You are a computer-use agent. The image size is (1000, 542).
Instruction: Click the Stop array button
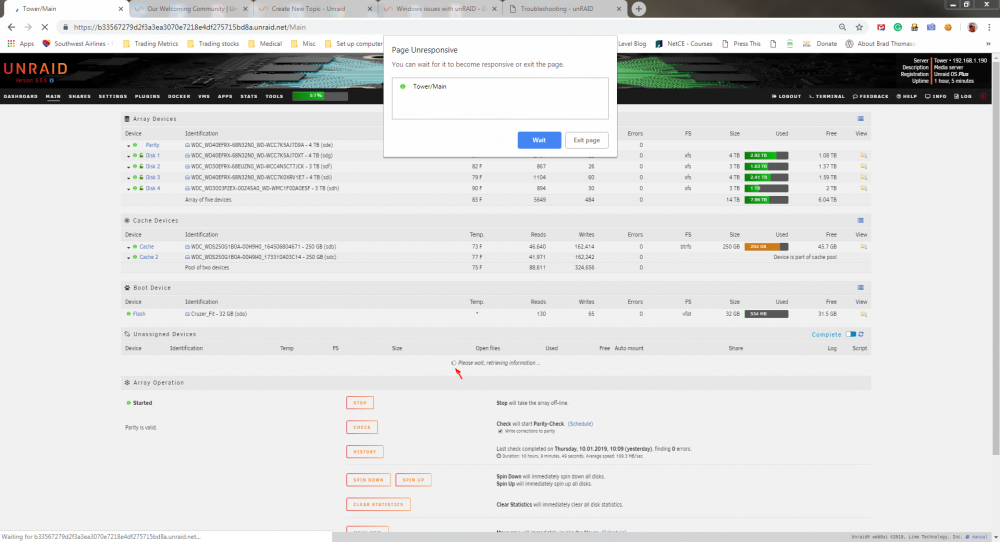[360, 403]
